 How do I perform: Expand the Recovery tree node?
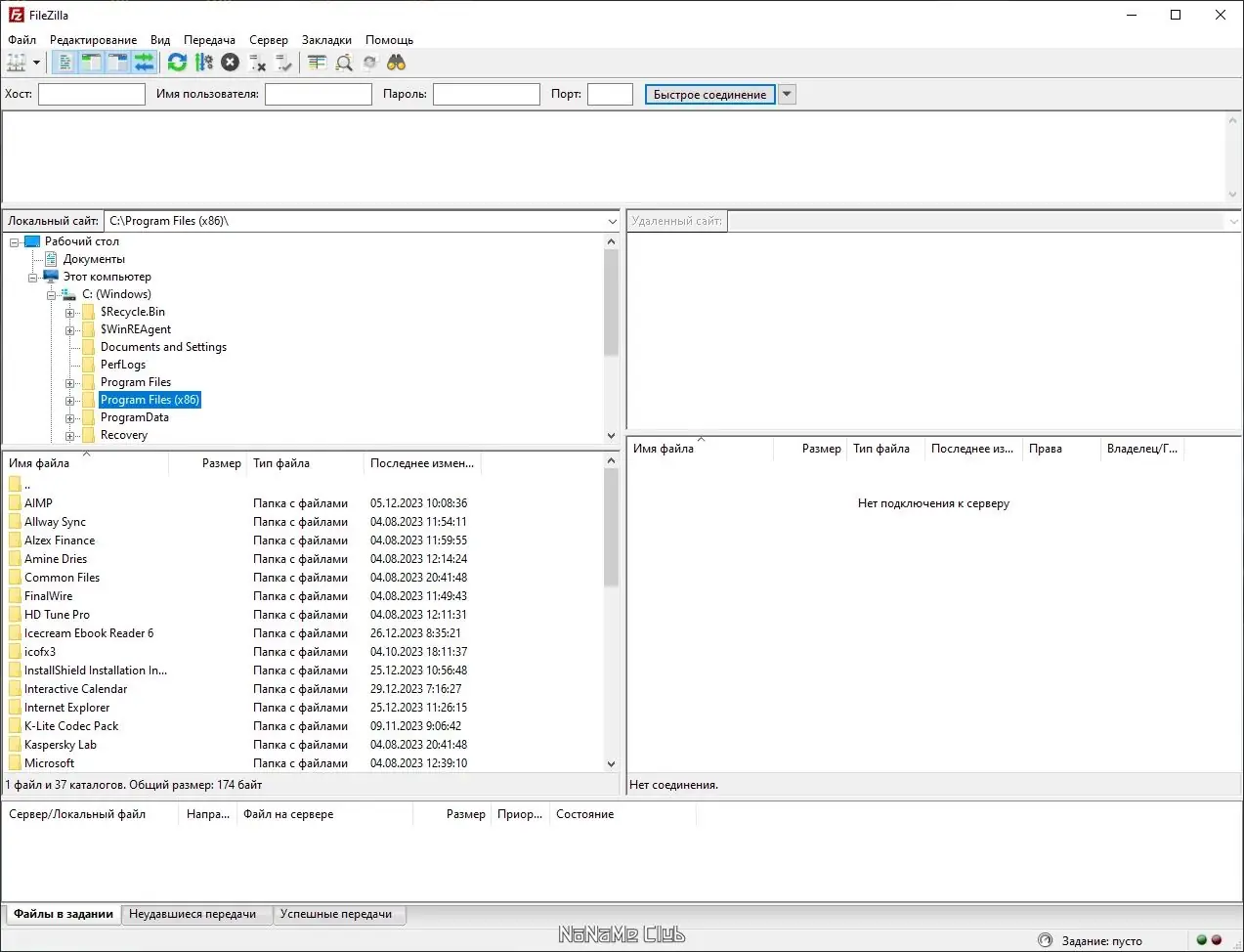[70, 436]
